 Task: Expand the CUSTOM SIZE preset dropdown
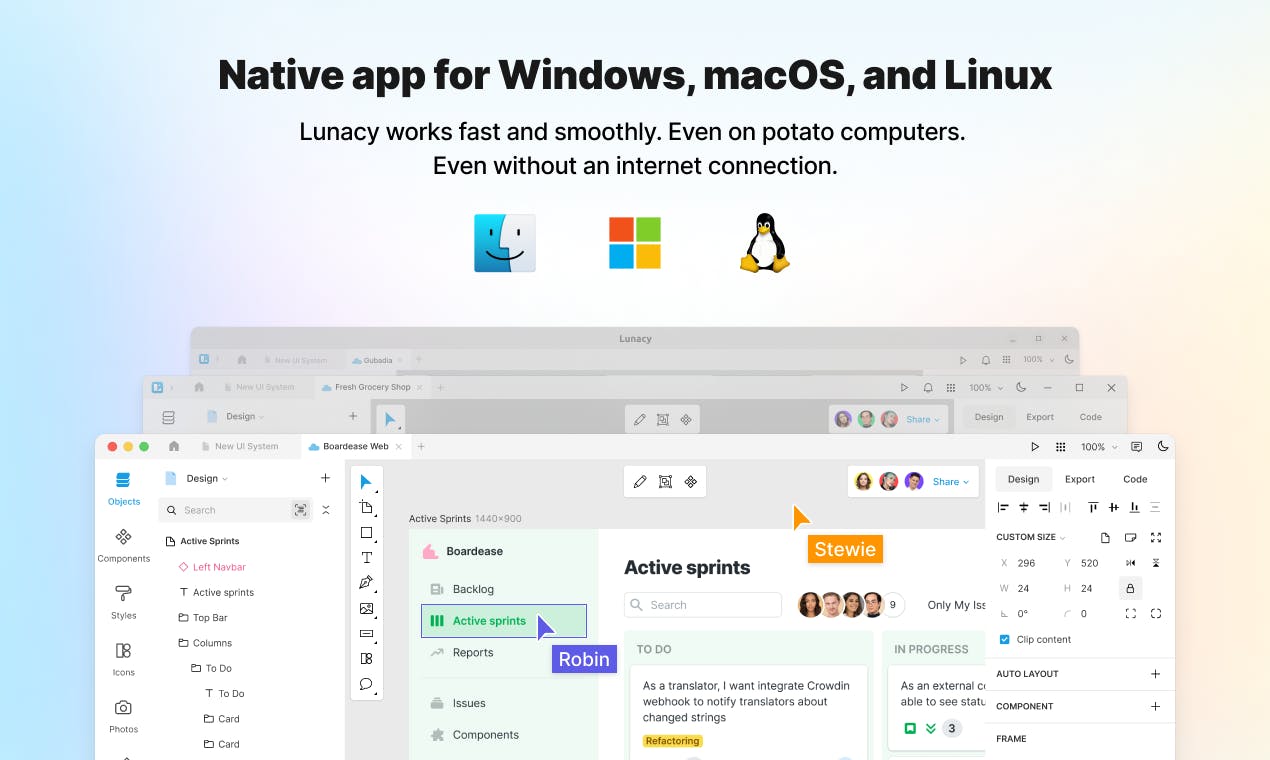point(1031,537)
